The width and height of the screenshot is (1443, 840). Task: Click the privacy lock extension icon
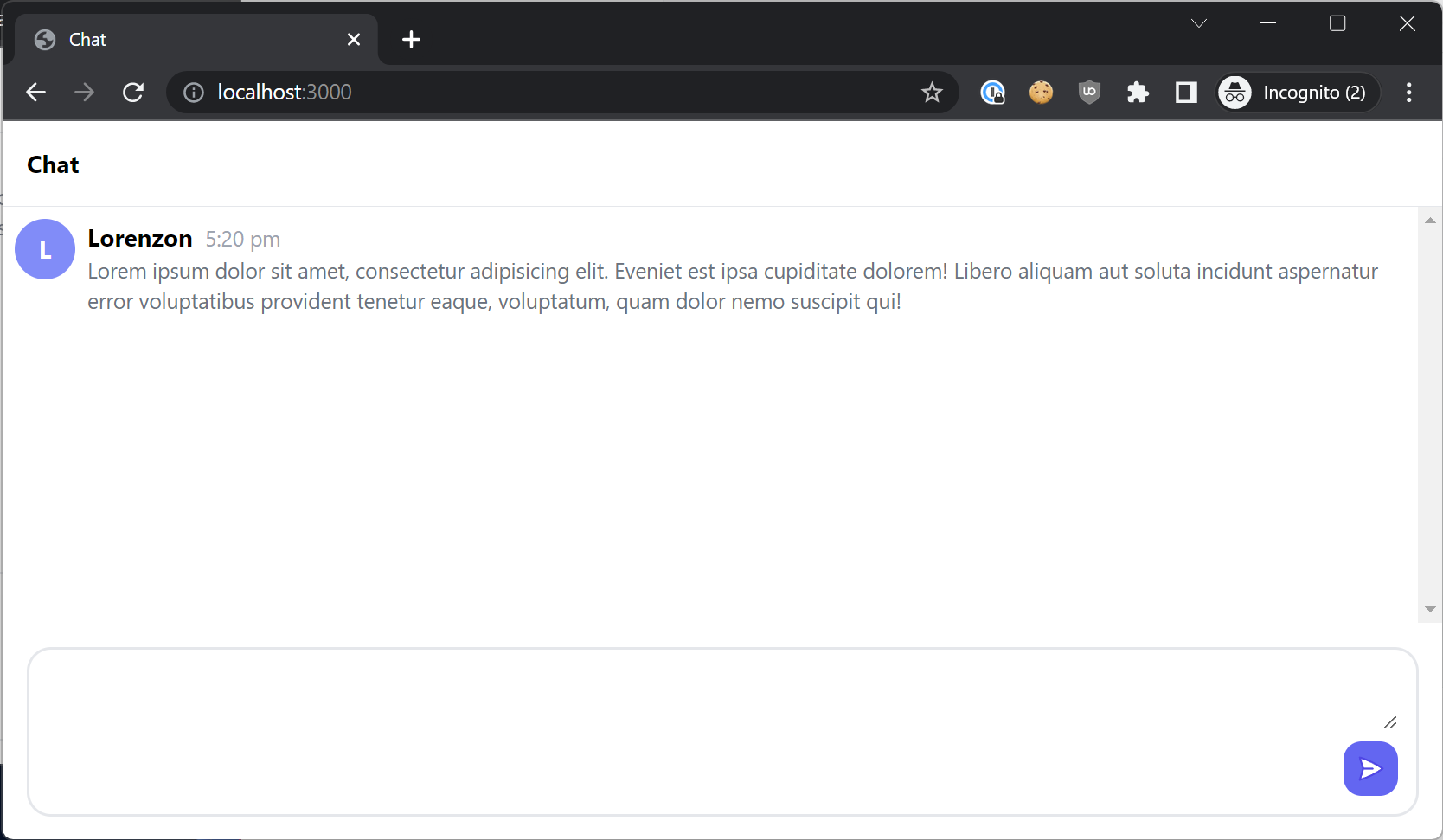tap(992, 92)
